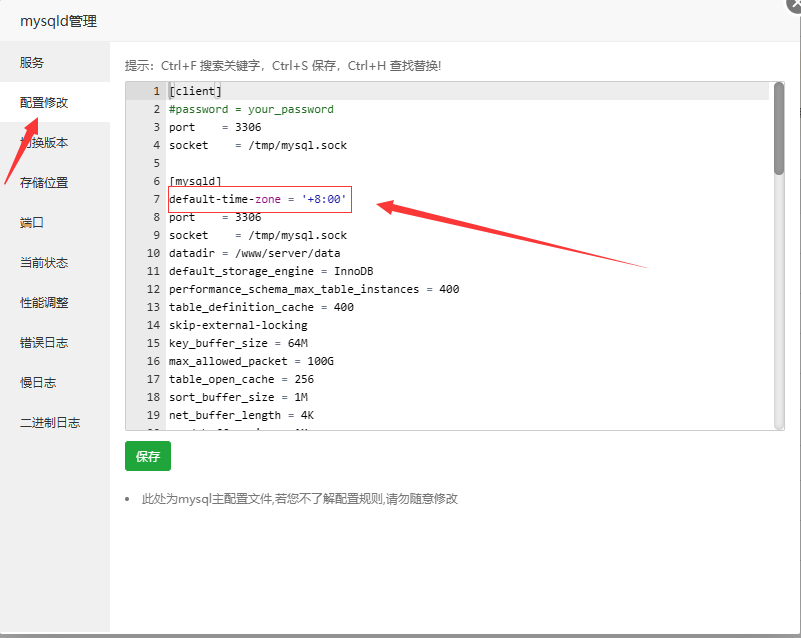
Task: Click the empty line 5 in editor
Action: pos(467,163)
